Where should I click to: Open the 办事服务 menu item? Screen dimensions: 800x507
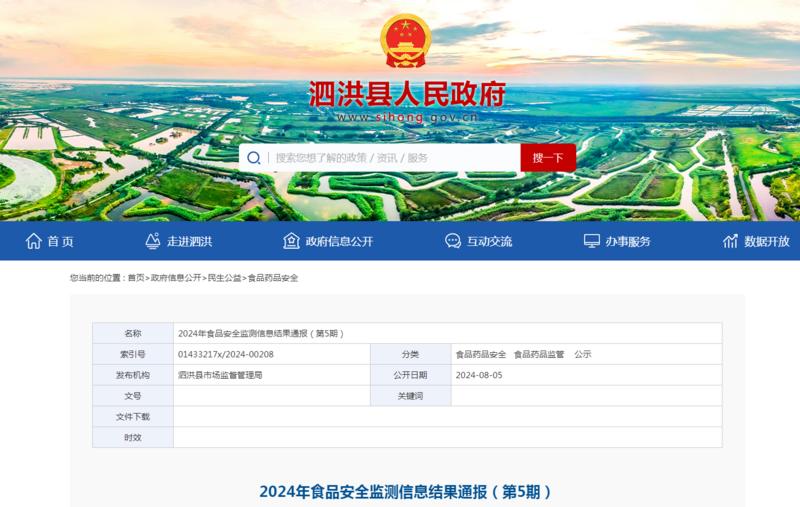[x=628, y=241]
